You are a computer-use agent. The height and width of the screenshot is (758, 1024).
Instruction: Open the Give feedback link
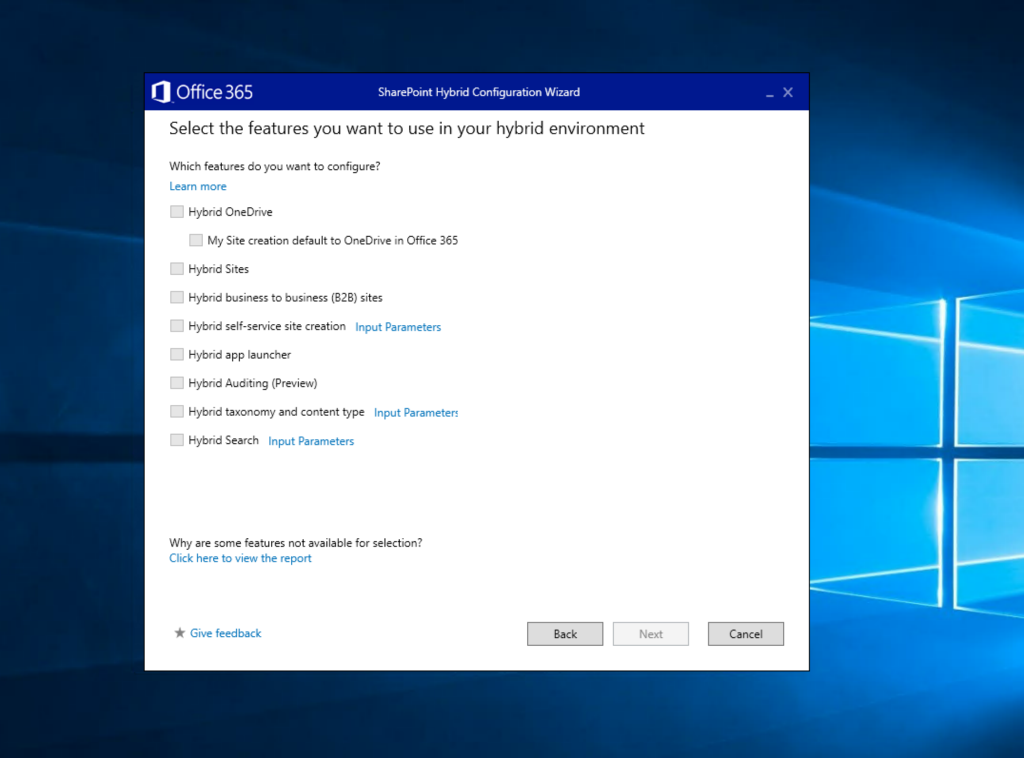pos(225,633)
